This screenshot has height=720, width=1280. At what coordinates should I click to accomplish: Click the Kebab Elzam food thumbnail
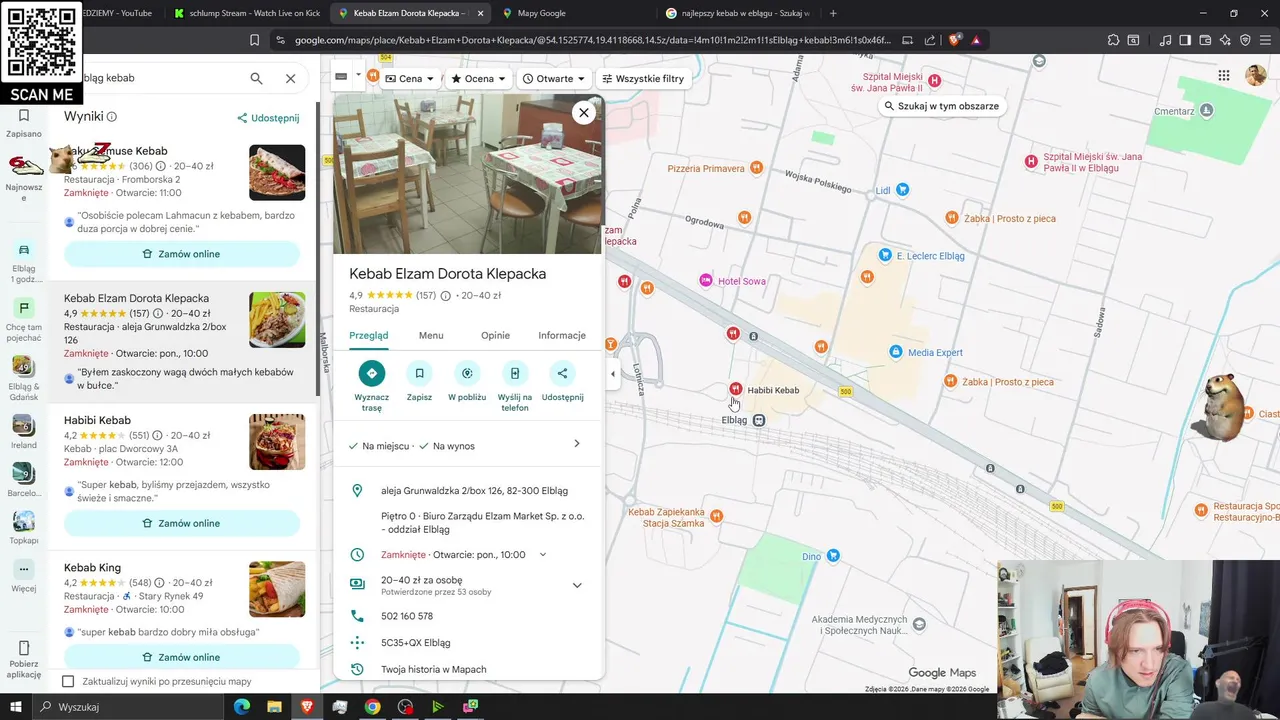coord(277,320)
